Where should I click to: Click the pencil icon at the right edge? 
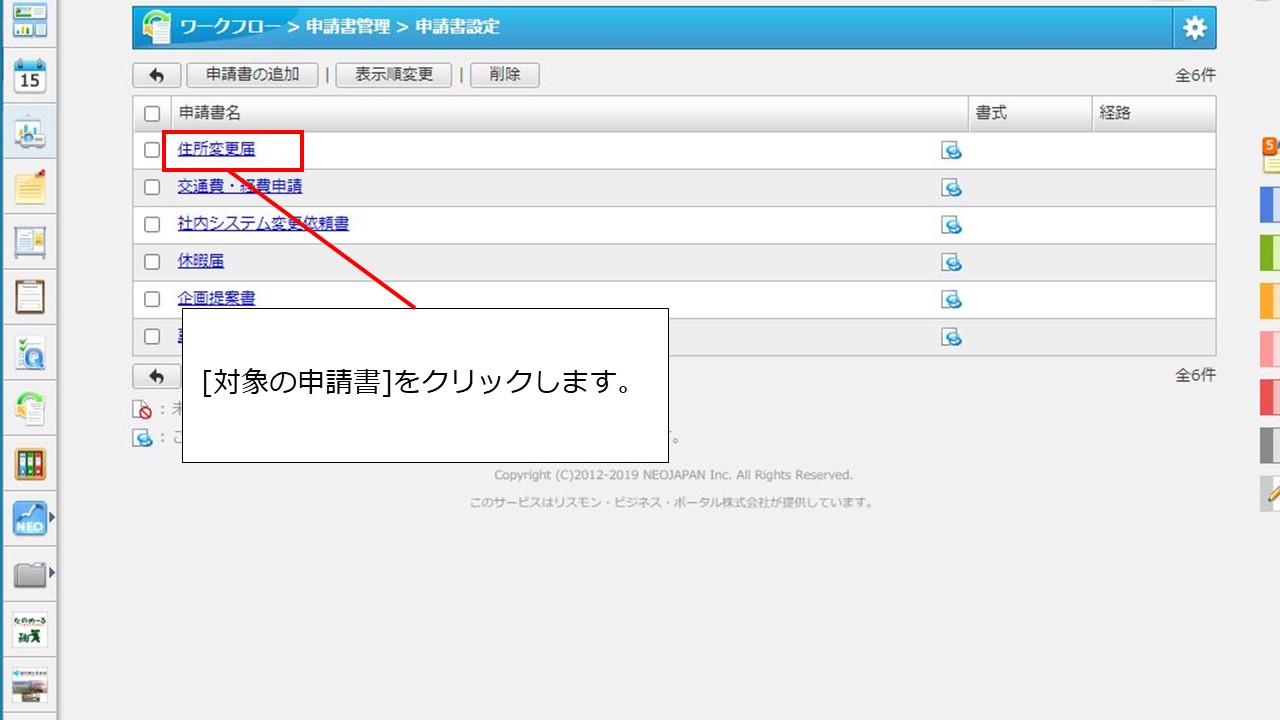(x=1272, y=493)
